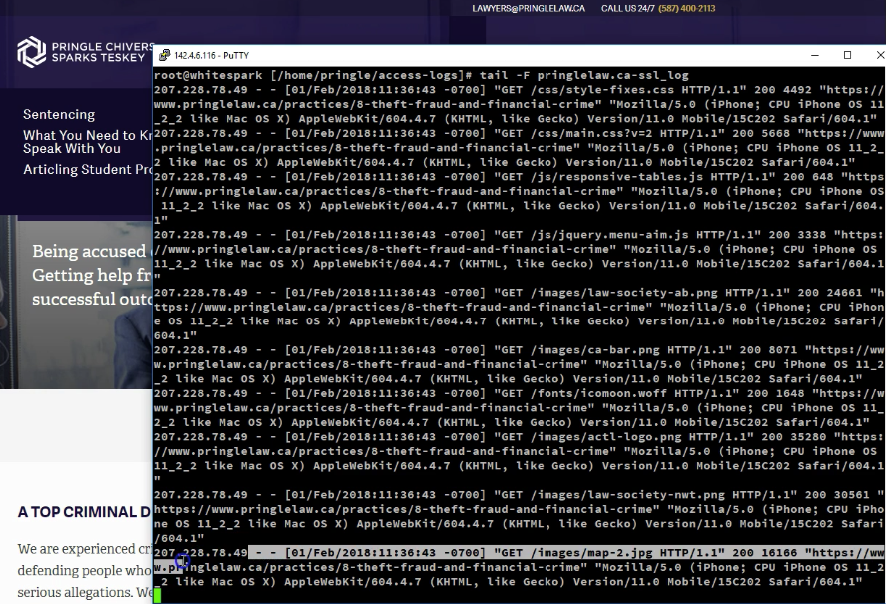Maximize the PuTTY terminal window
Screen dimensions: 886x604
(847, 55)
